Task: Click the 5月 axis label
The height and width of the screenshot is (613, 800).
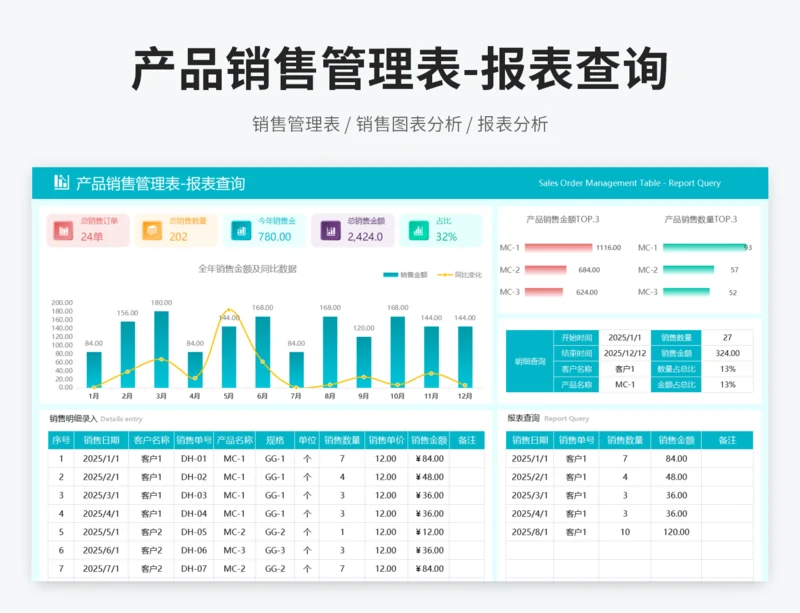Action: click(x=229, y=396)
